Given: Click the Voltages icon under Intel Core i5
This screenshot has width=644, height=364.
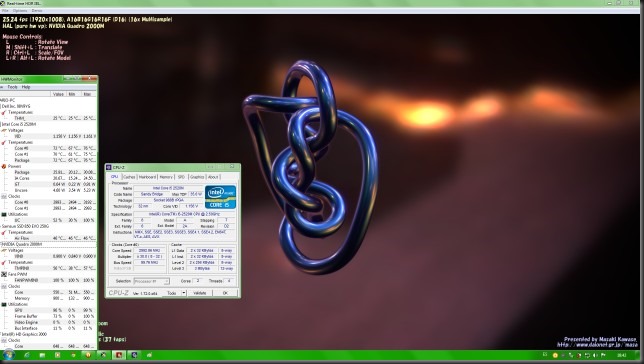Looking at the screenshot, I should coord(4,130).
